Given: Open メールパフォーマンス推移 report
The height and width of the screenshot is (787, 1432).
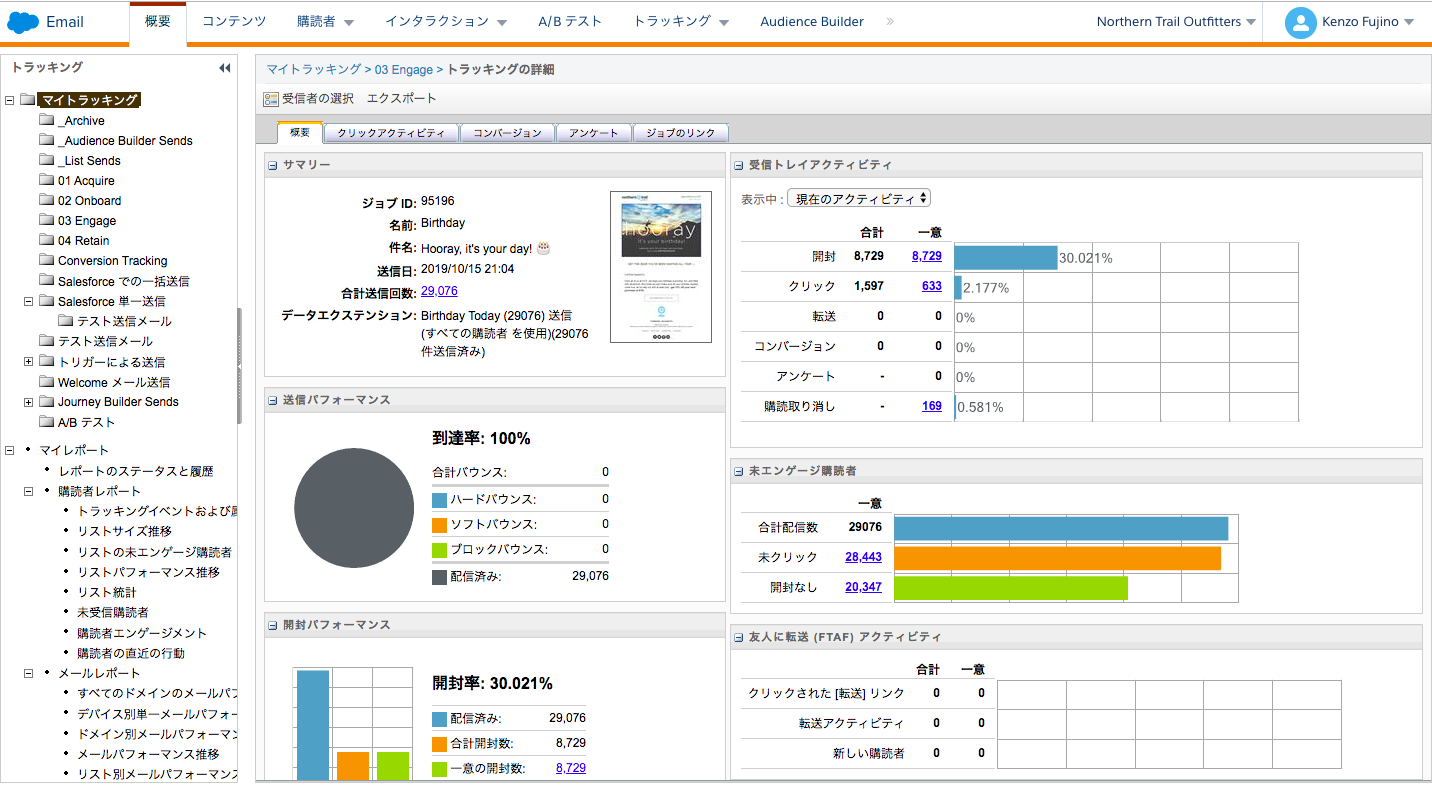Looking at the screenshot, I should point(148,754).
